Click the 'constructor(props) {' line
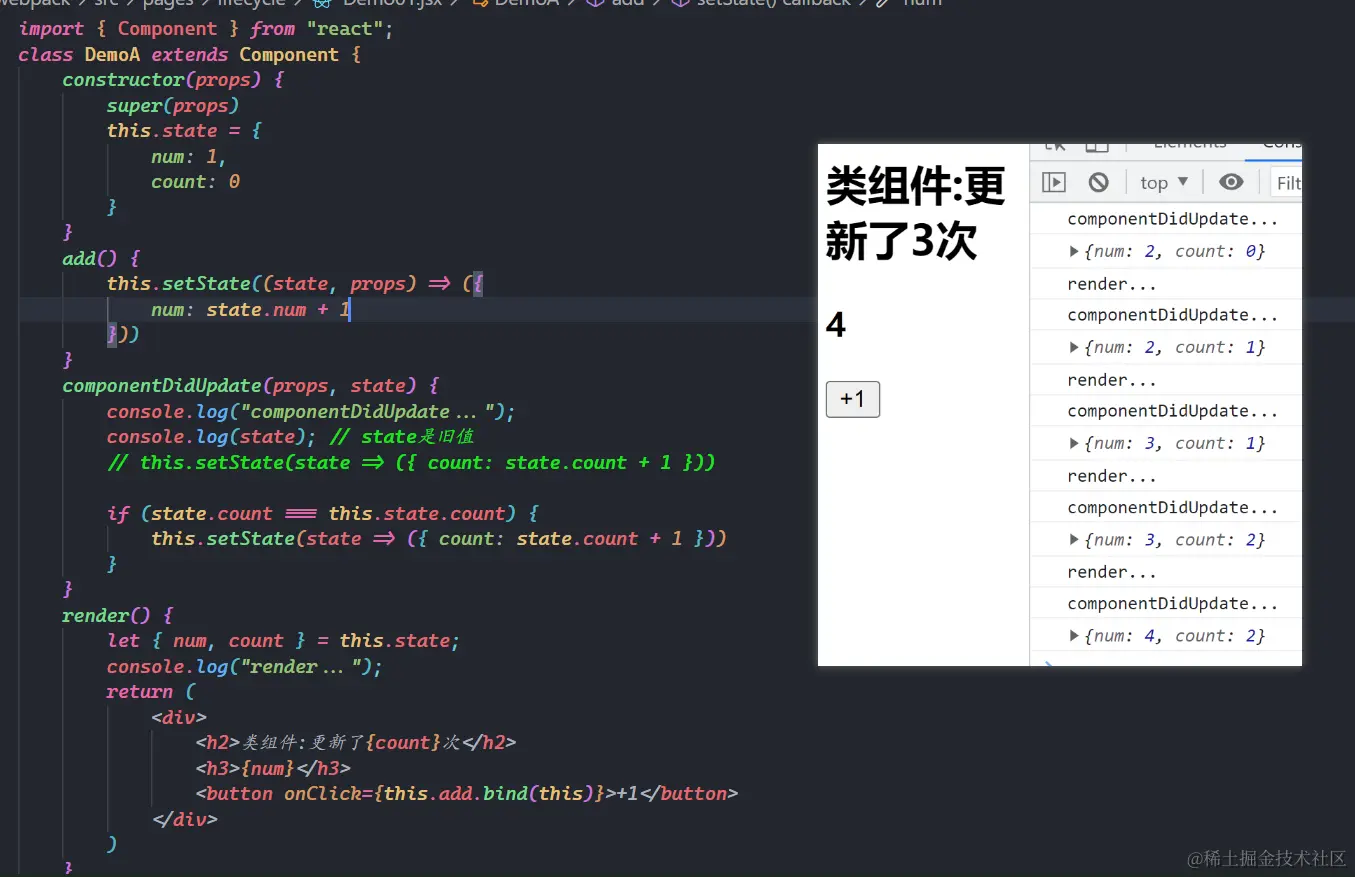The image size is (1355, 877). pyautogui.click(x=173, y=80)
